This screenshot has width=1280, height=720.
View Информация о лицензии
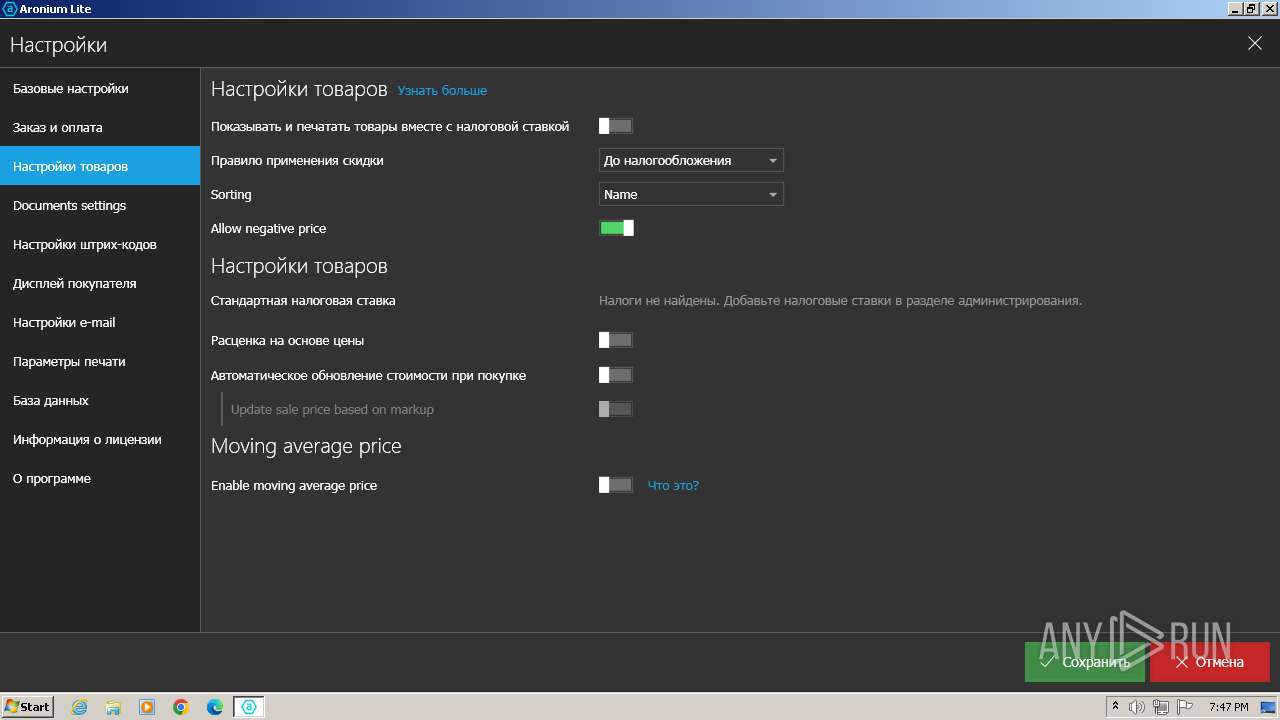tap(100, 439)
